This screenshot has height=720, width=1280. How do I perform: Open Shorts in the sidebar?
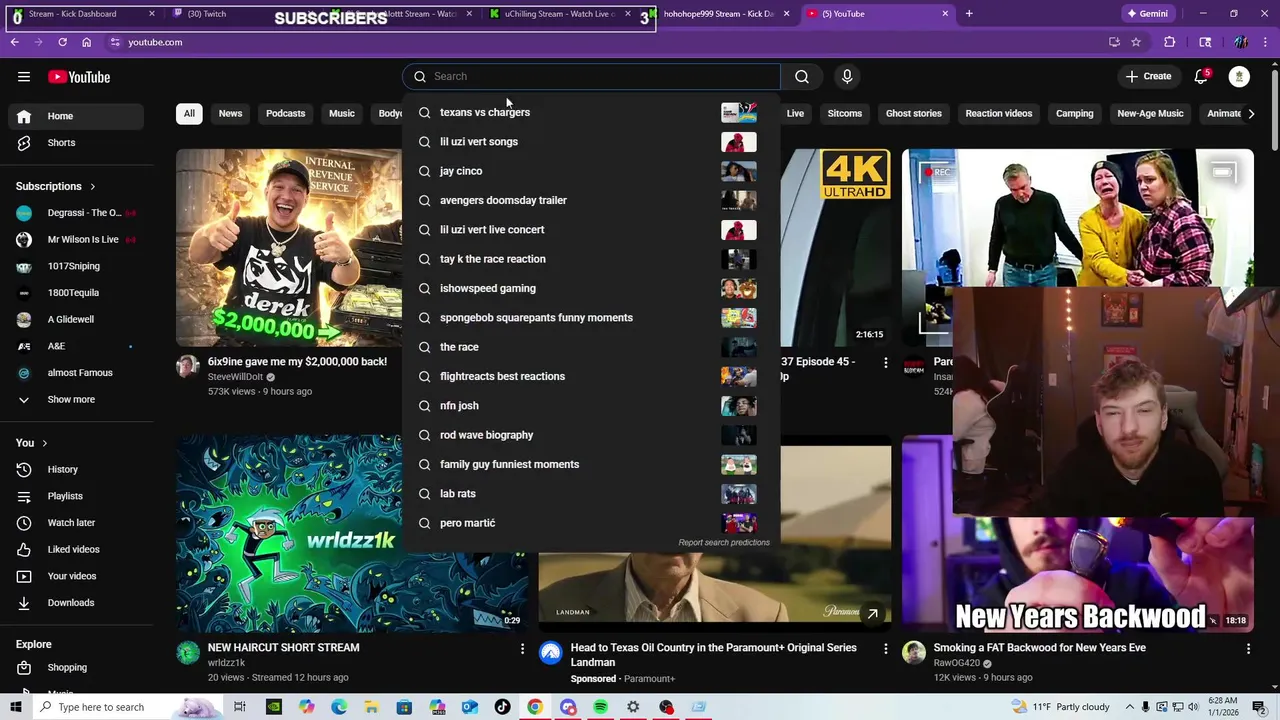coord(76,143)
